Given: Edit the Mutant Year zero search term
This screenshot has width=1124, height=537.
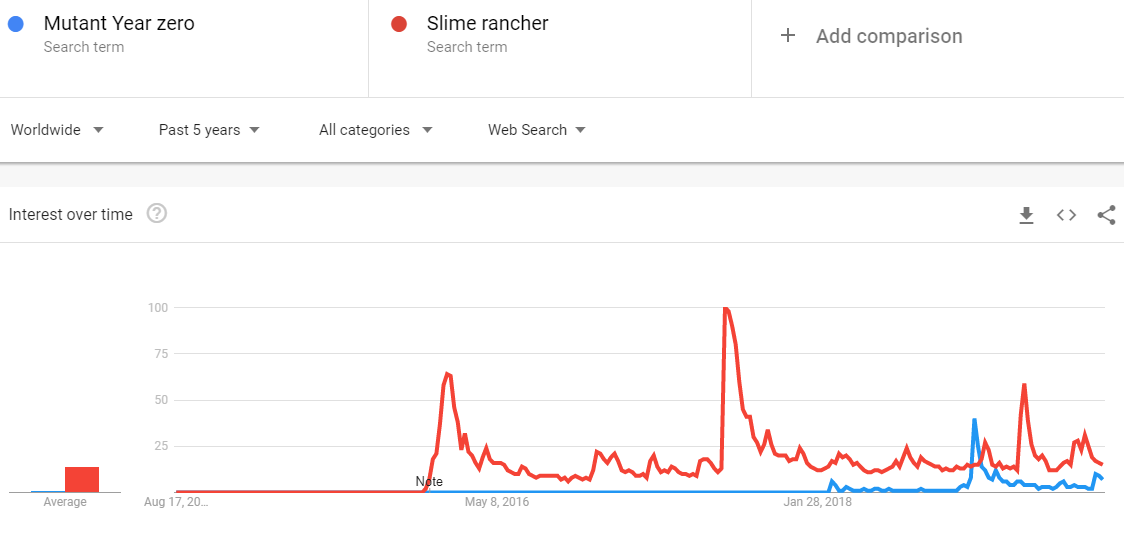Looking at the screenshot, I should [x=119, y=24].
